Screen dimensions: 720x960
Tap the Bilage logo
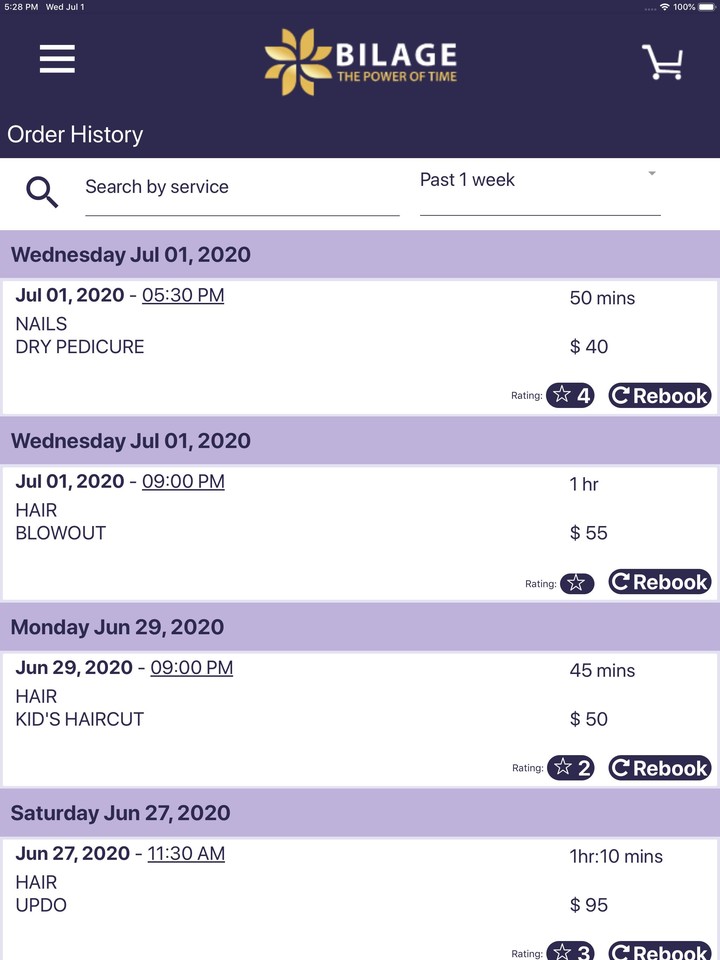coord(360,60)
